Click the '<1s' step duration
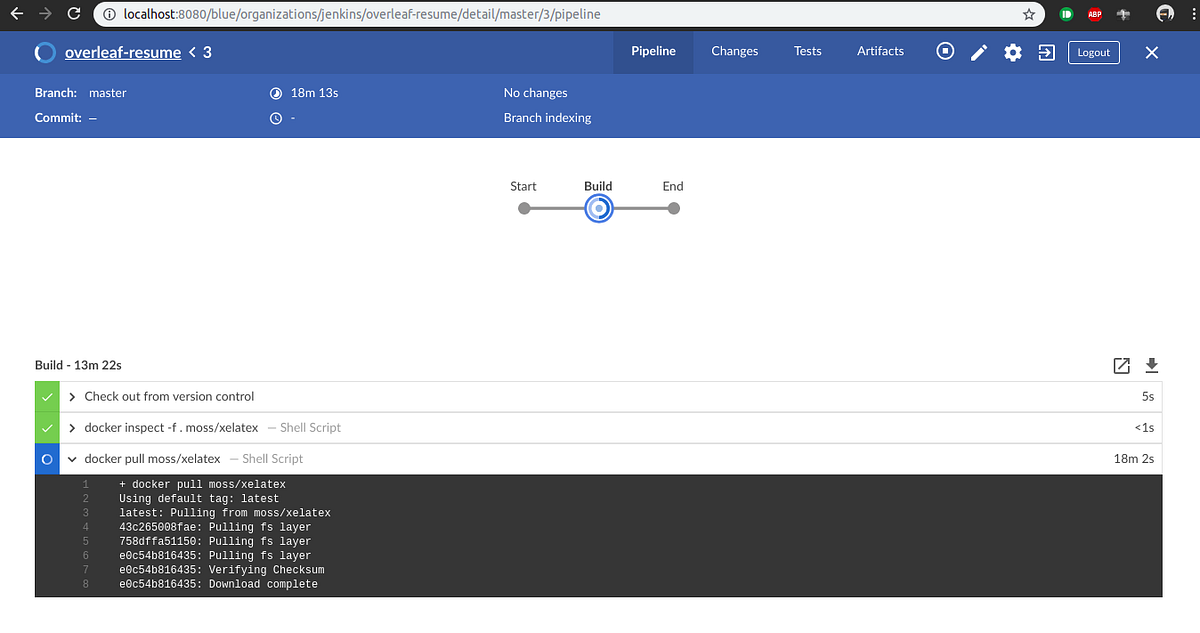 tap(1144, 428)
